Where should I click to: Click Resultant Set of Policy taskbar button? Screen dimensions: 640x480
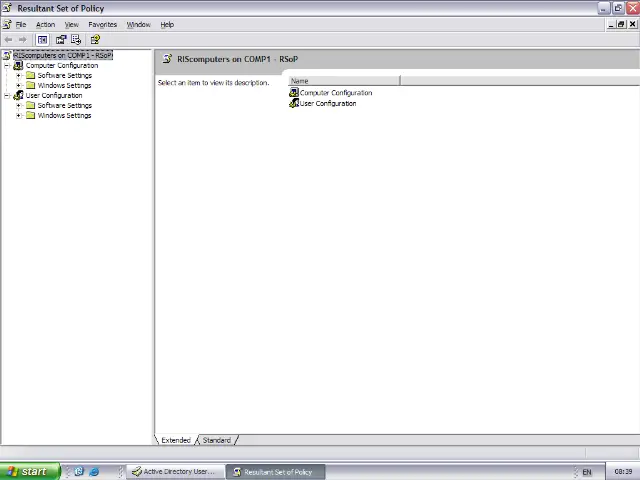tap(276, 472)
